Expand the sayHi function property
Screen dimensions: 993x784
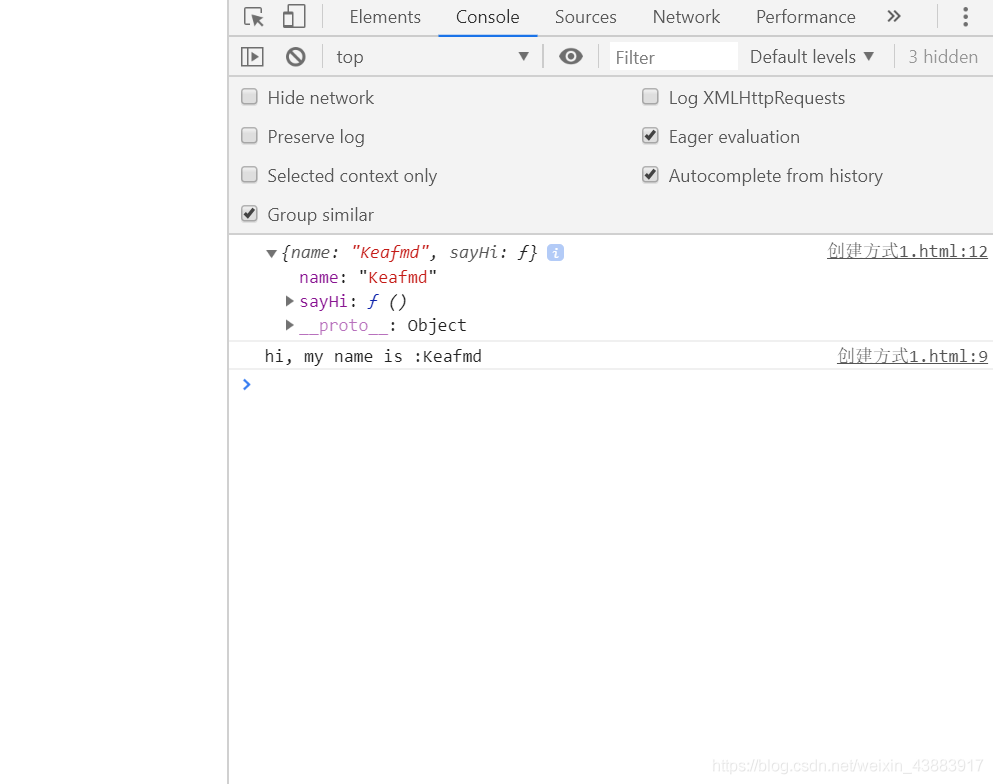[289, 301]
